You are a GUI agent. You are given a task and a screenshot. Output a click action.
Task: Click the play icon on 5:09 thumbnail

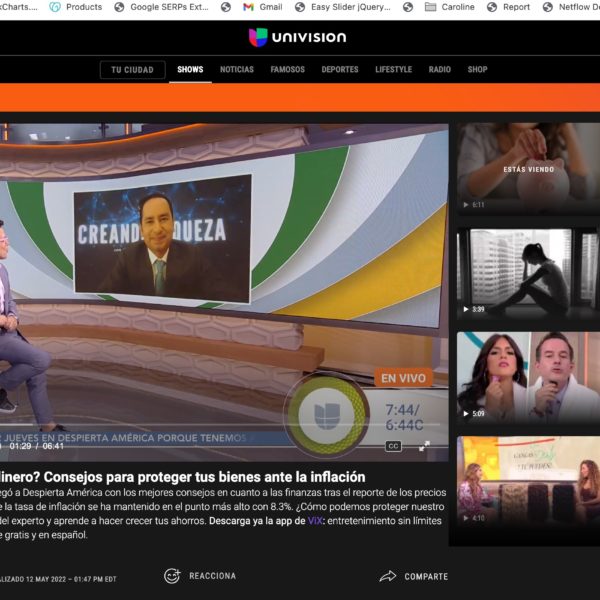tap(466, 413)
